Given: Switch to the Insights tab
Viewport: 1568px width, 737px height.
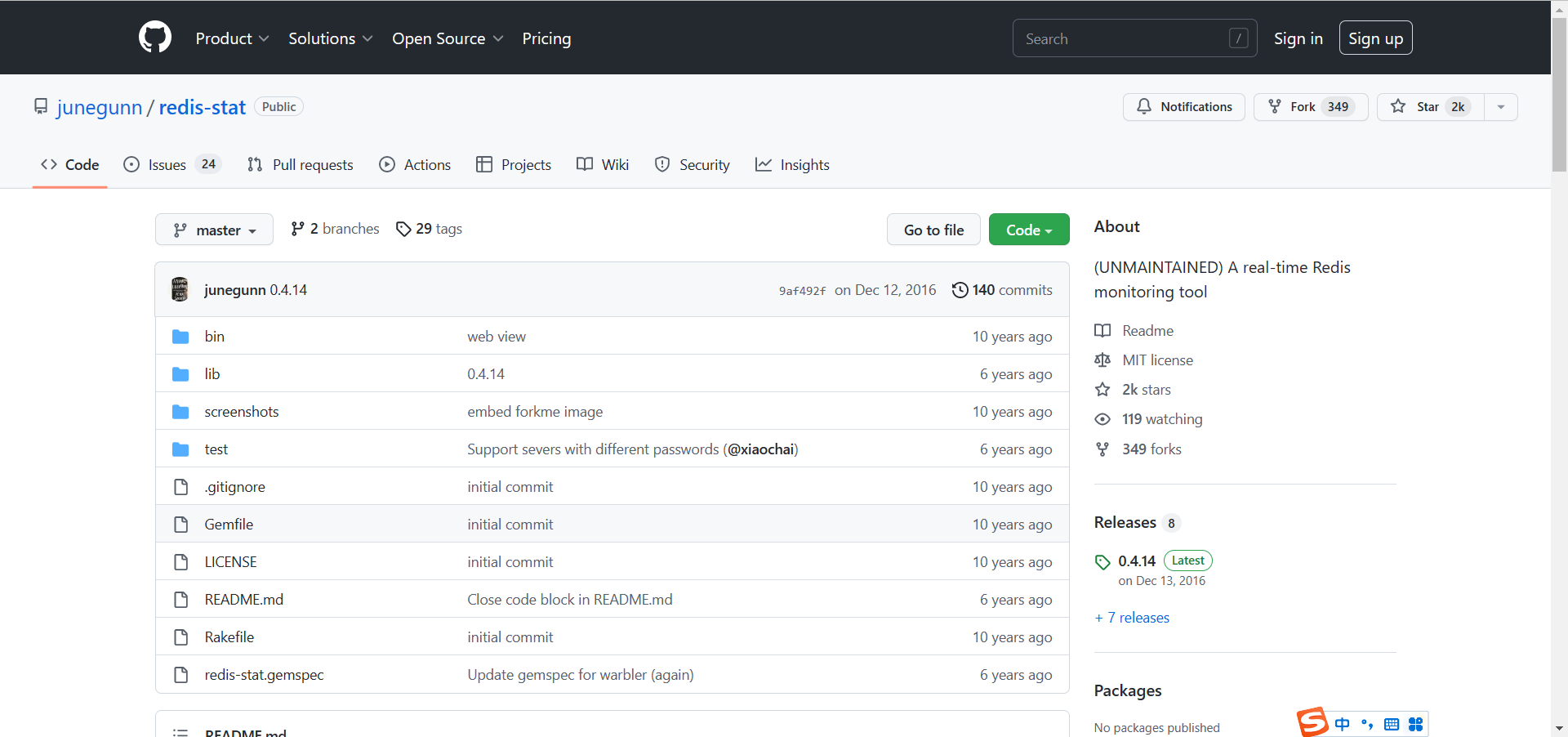Looking at the screenshot, I should [x=792, y=164].
